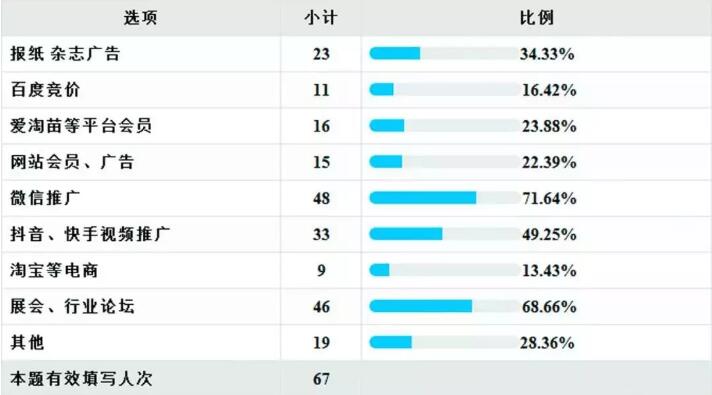Click the 微信推广 row label
The height and width of the screenshot is (395, 712).
(x=45, y=198)
